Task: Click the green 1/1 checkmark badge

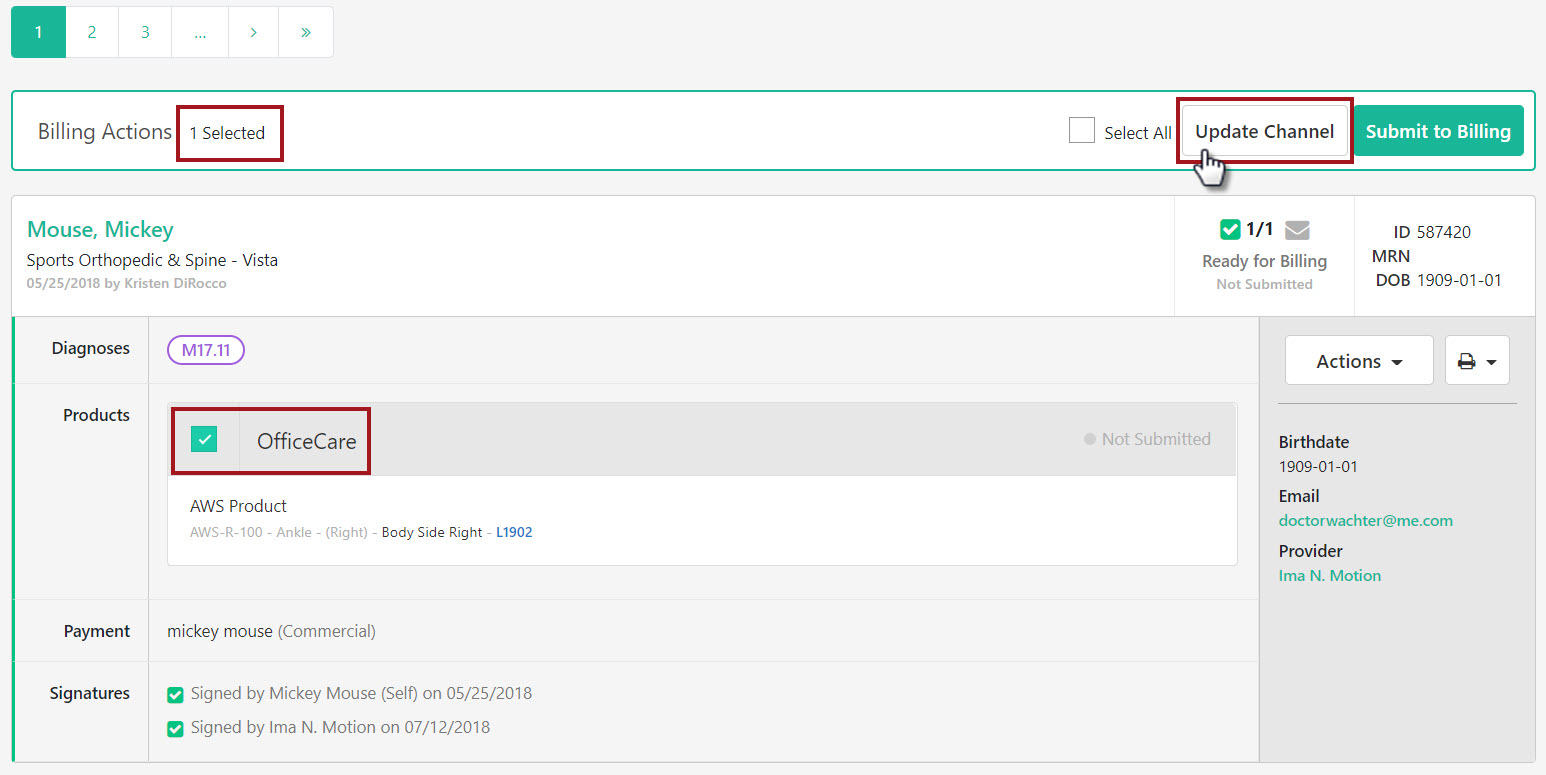Action: [x=1232, y=229]
